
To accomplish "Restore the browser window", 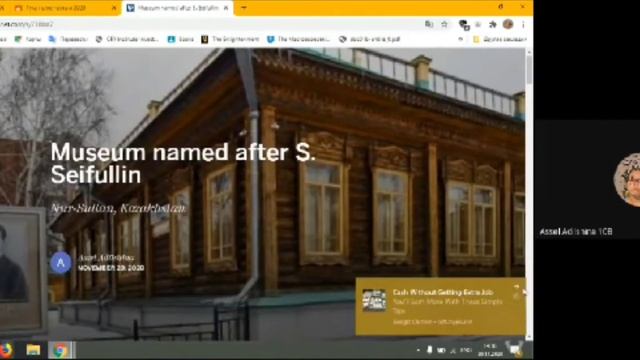I will coord(500,7).
